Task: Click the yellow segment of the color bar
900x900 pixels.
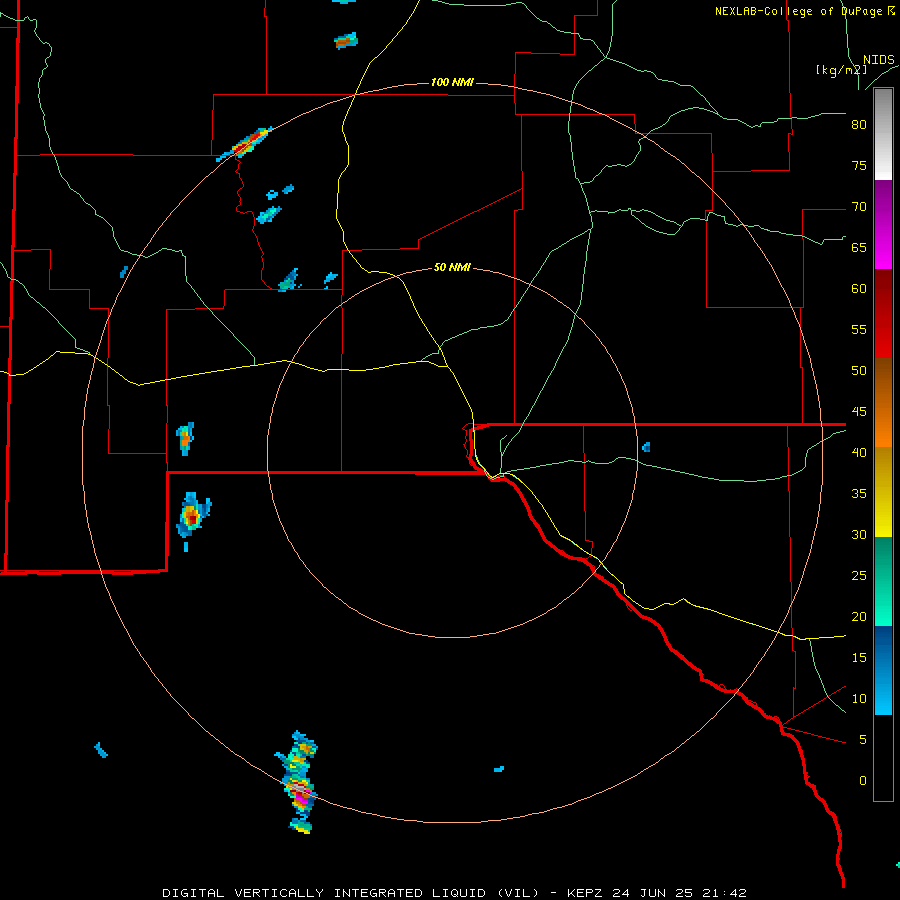Action: pyautogui.click(x=883, y=492)
